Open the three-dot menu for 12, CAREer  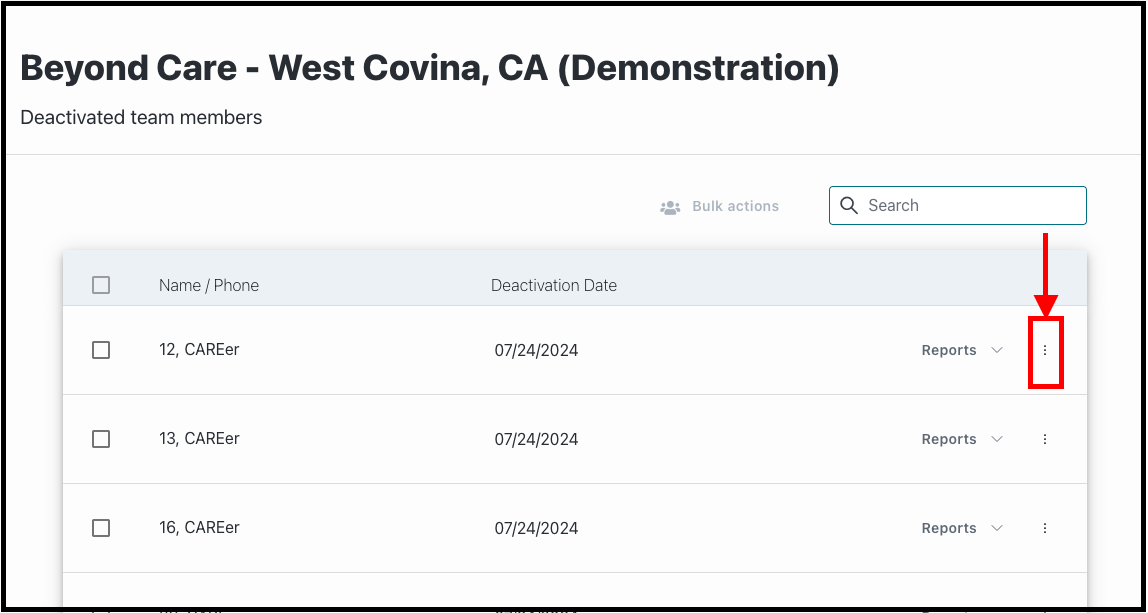click(1045, 350)
